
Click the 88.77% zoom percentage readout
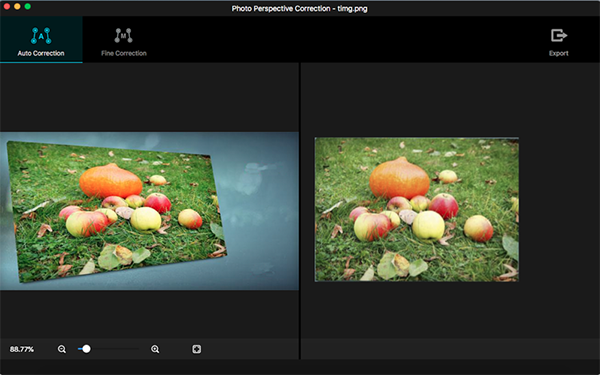pos(22,349)
